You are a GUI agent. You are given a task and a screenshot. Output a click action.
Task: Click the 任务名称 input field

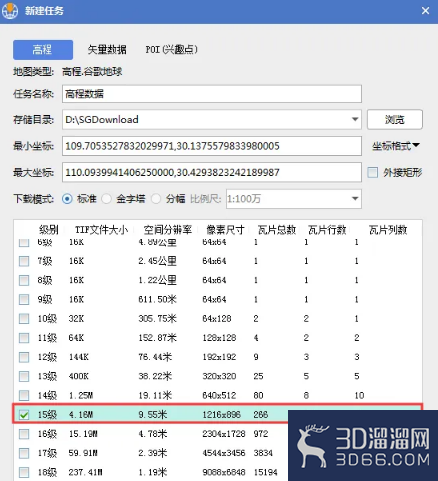pyautogui.click(x=212, y=94)
